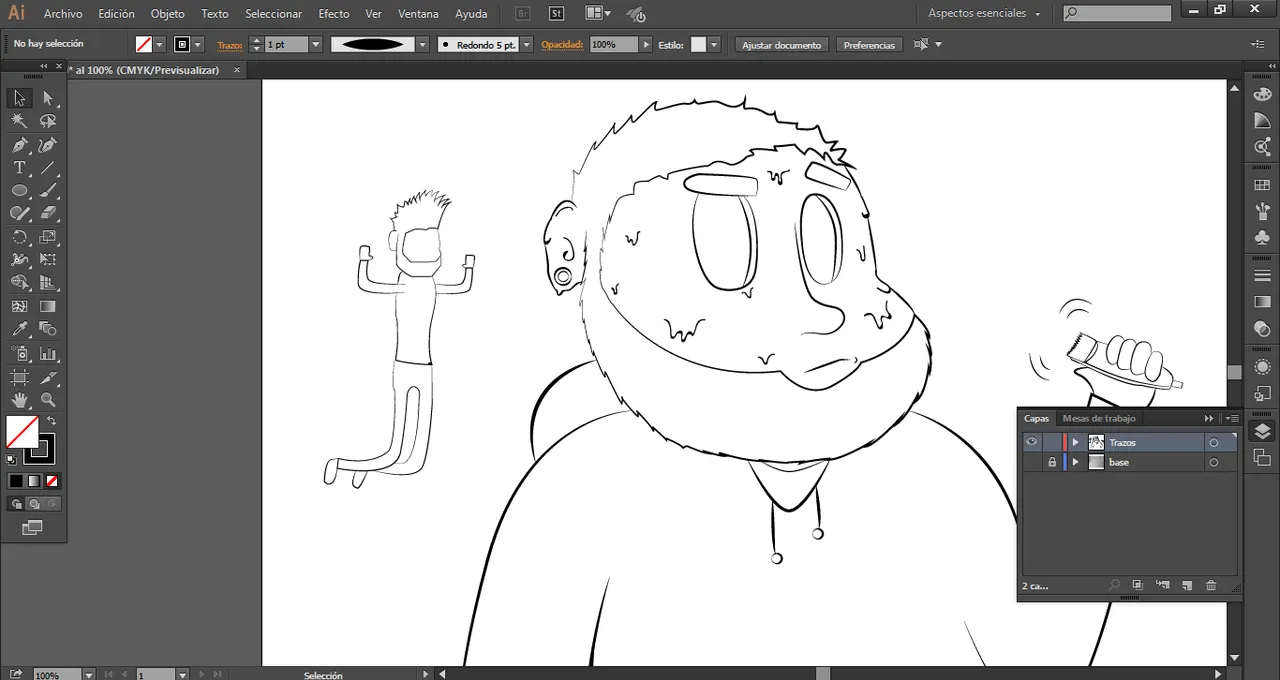The height and width of the screenshot is (680, 1280).
Task: Switch to Mesas de trabajo tab
Action: [x=1098, y=418]
